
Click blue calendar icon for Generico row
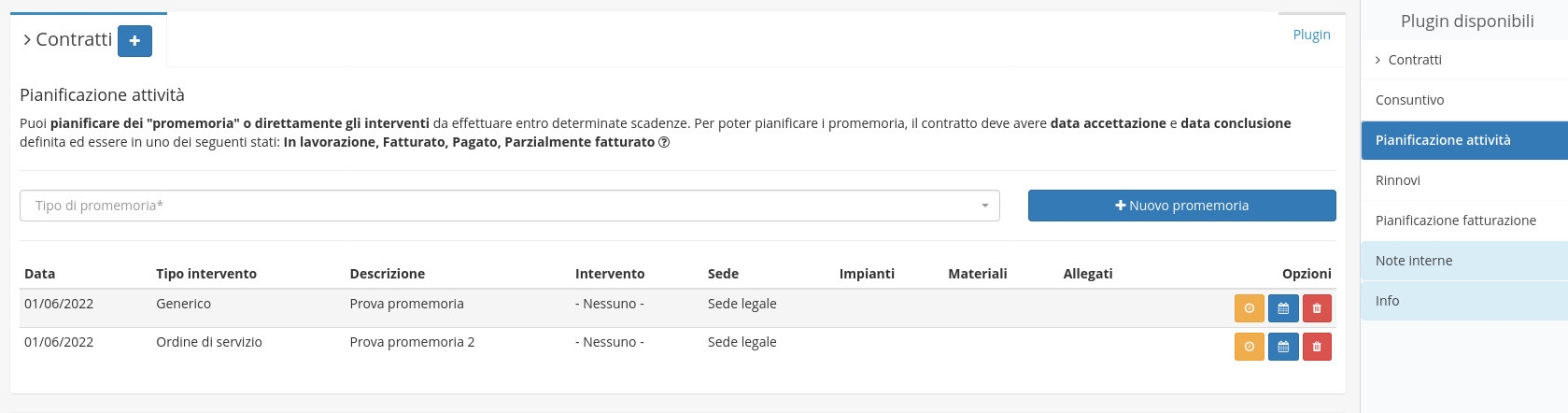[1283, 308]
